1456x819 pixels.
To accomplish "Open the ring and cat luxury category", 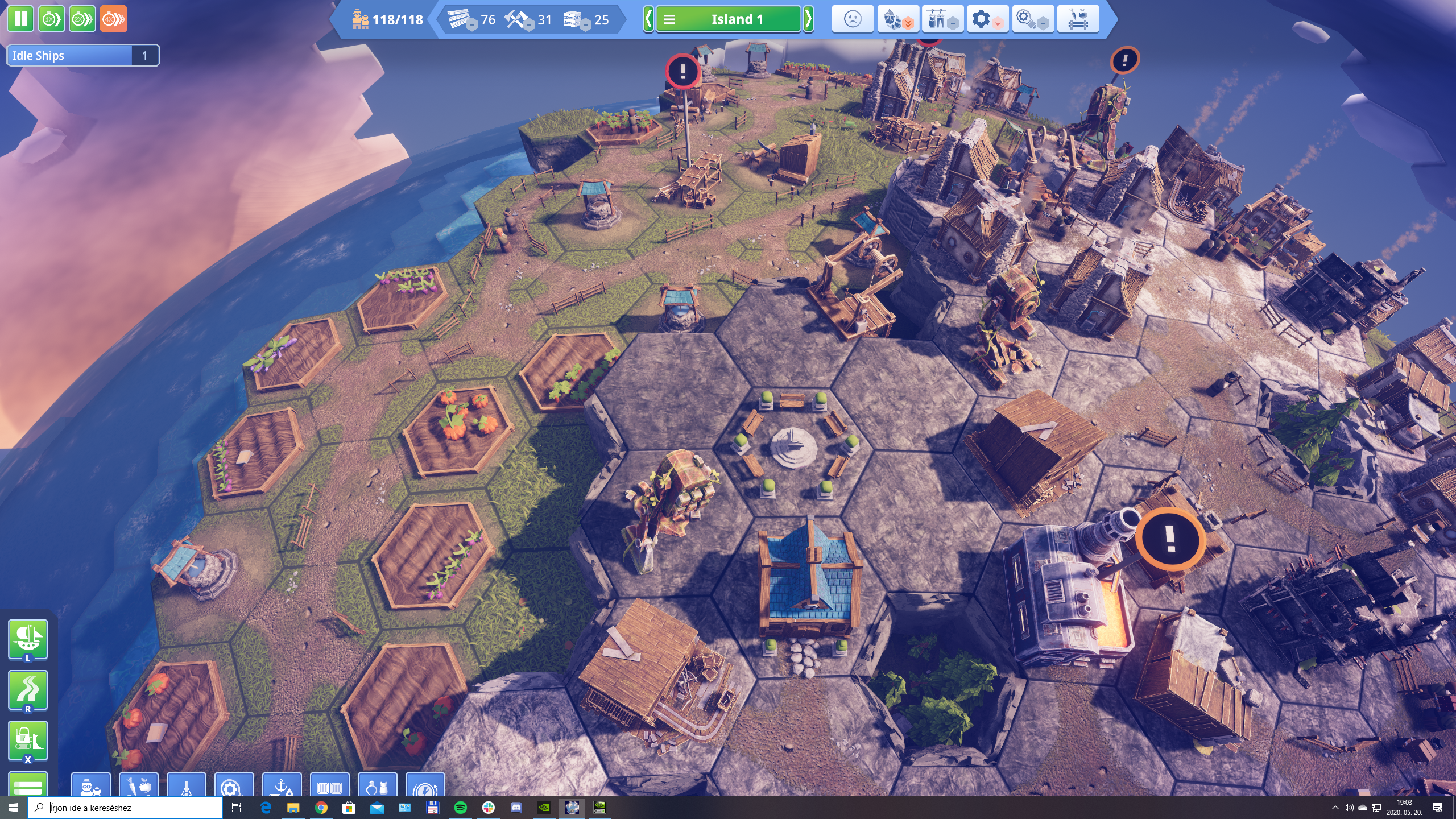I will point(377,785).
